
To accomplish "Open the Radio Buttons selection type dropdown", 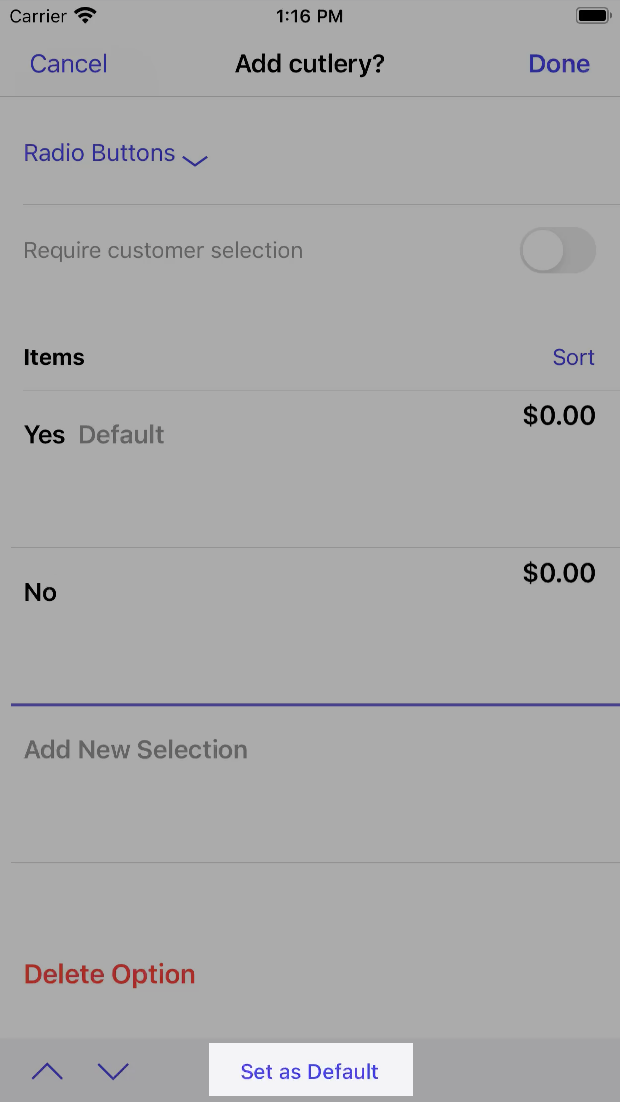I will [99, 153].
